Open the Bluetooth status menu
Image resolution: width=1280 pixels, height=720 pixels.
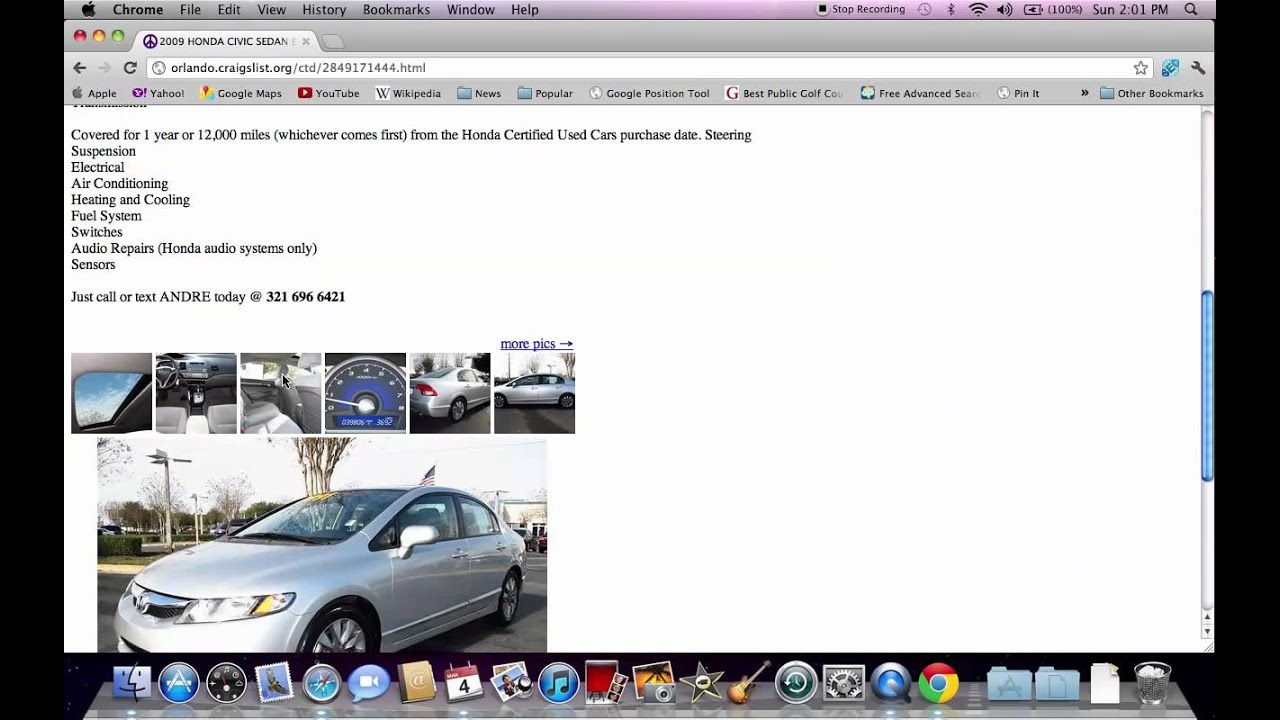click(x=951, y=9)
